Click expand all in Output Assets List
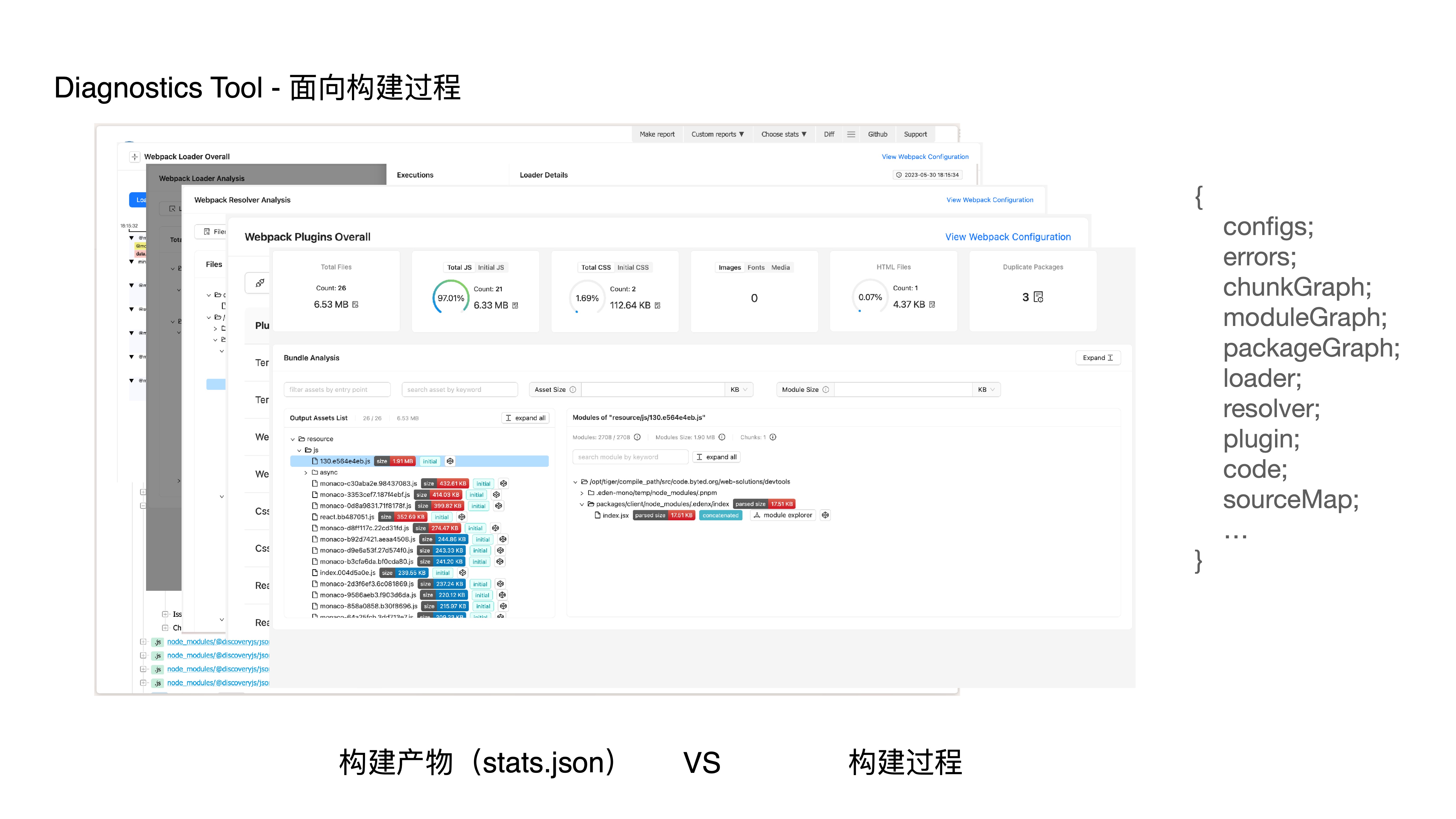This screenshot has height=819, width=1456. click(525, 418)
